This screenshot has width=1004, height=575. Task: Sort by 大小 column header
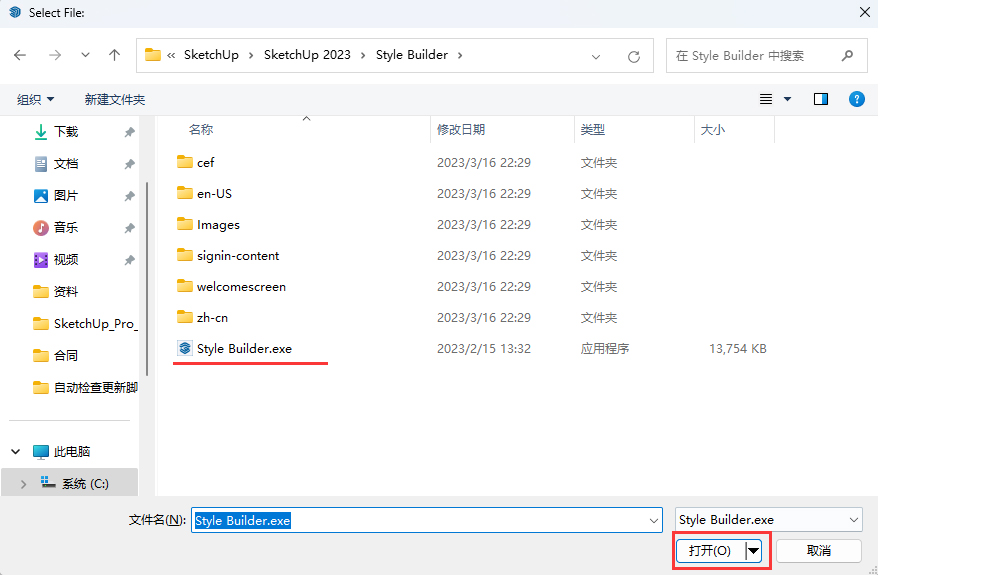point(713,129)
